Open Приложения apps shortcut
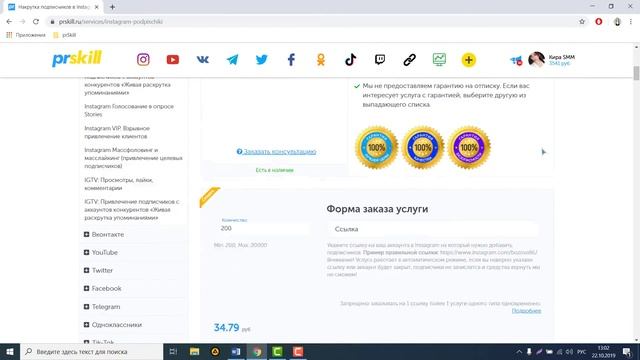The width and height of the screenshot is (640, 360). [x=26, y=35]
